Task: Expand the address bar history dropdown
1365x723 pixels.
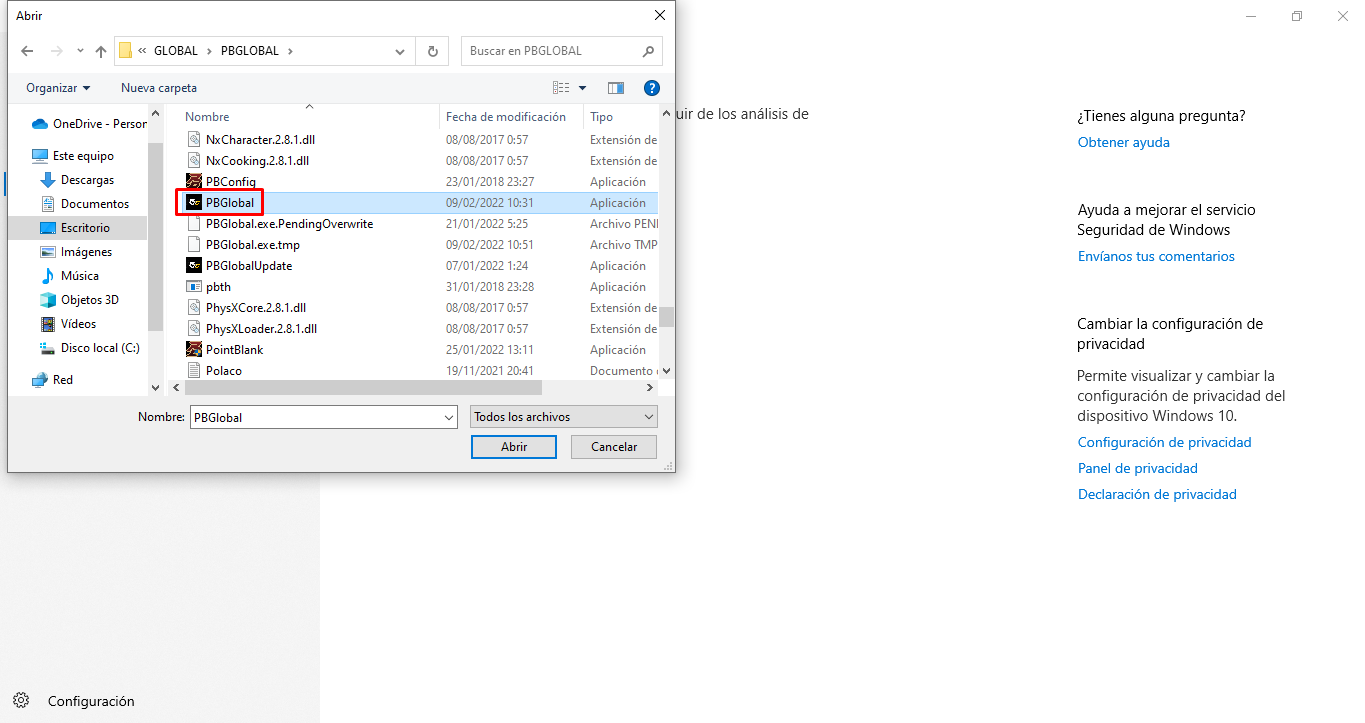Action: (400, 51)
